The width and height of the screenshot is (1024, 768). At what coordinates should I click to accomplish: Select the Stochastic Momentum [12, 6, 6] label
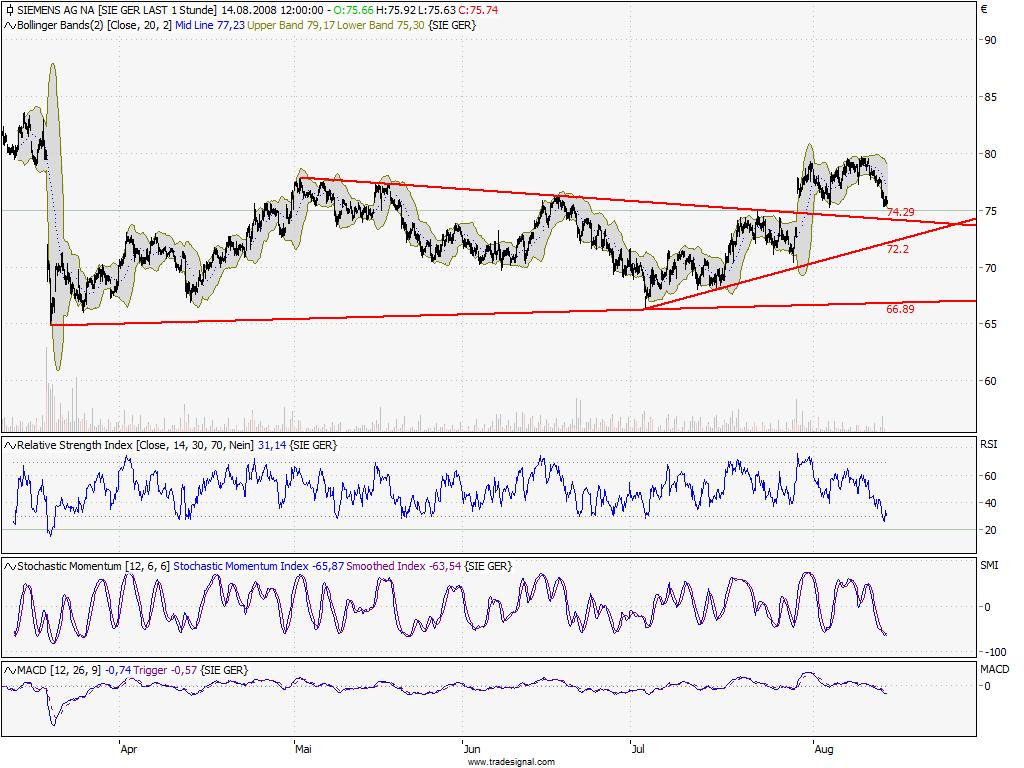pos(93,566)
